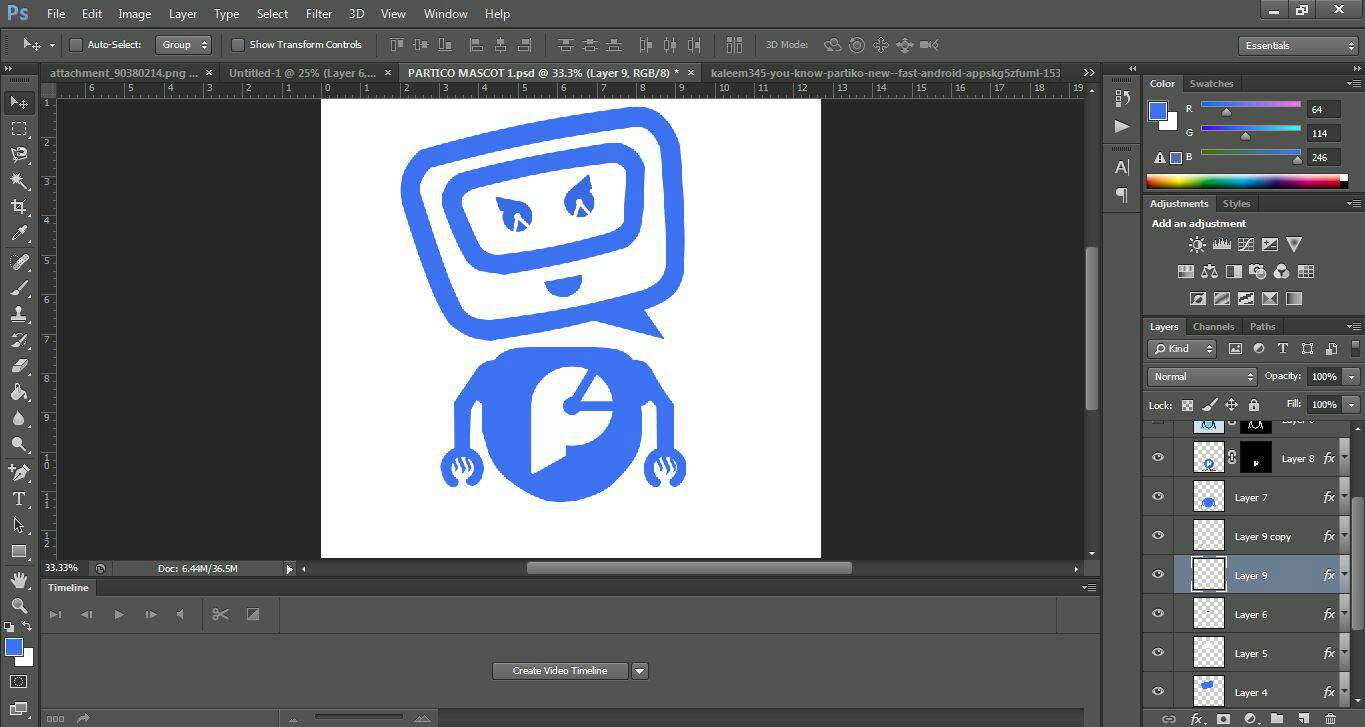The image size is (1365, 727).
Task: Add a Brightness/Contrast adjustment
Action: click(x=1197, y=245)
